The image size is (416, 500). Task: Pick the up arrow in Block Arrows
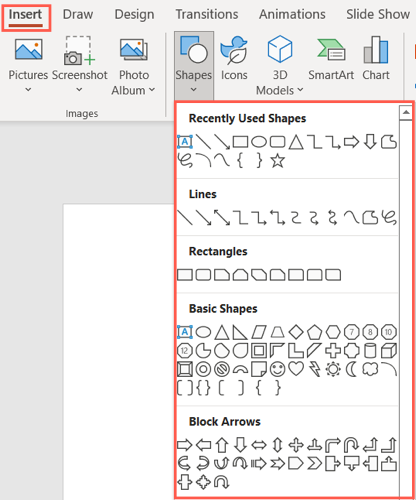222,445
